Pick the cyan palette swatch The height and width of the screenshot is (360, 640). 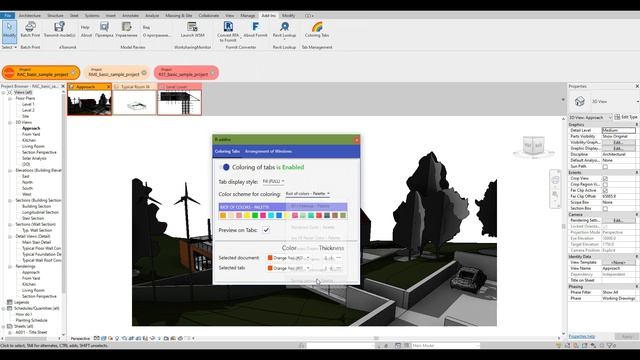point(271,216)
